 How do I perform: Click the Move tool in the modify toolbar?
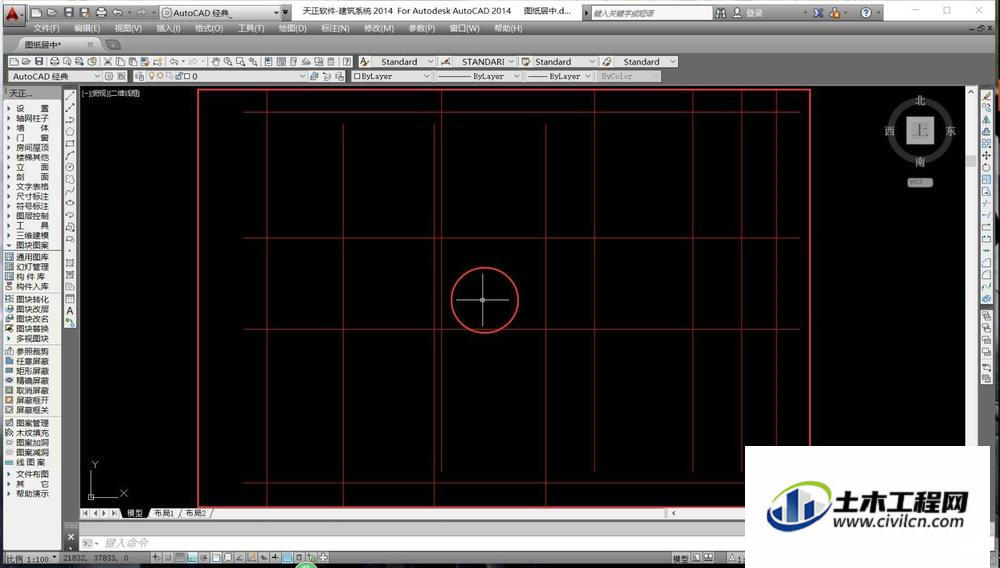pos(986,155)
